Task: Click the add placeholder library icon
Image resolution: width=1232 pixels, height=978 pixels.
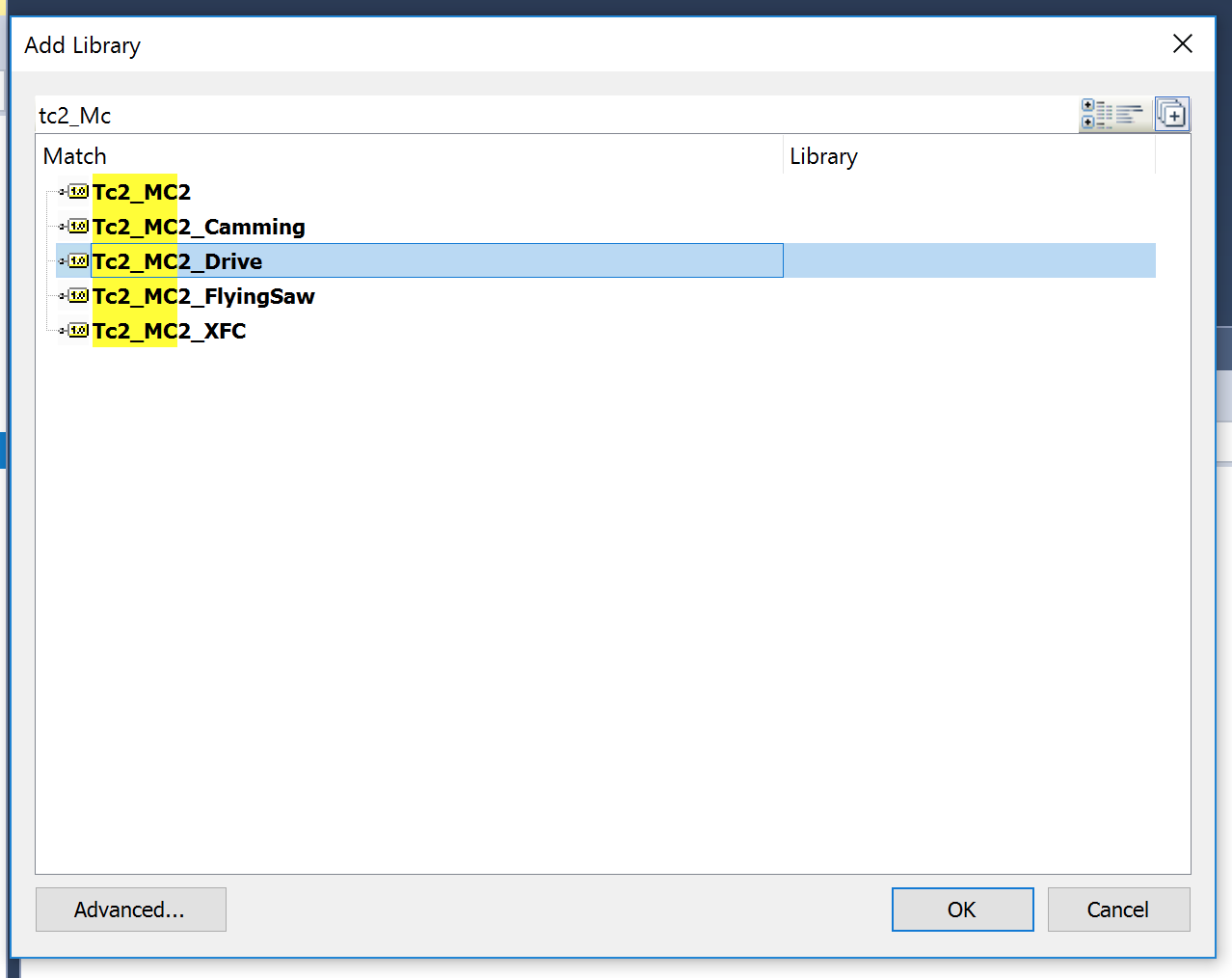Action: tap(1171, 115)
